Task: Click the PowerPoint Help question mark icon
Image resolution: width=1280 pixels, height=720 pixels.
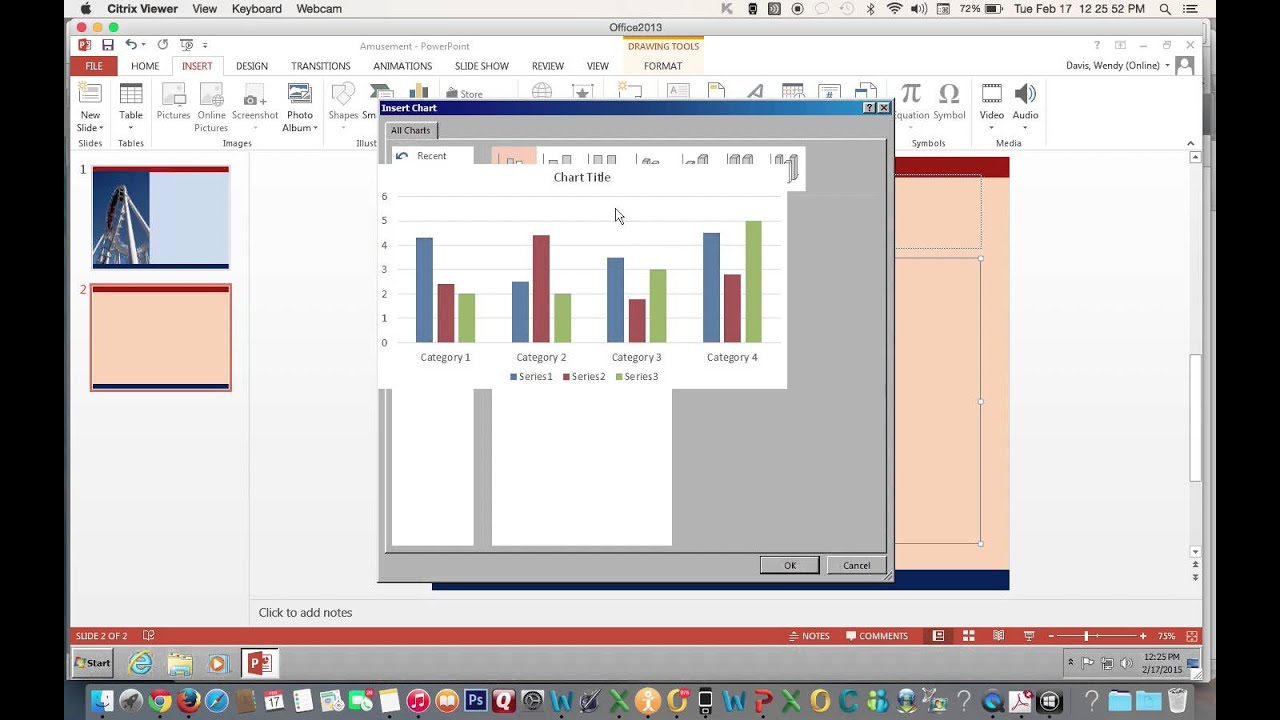Action: point(1097,45)
